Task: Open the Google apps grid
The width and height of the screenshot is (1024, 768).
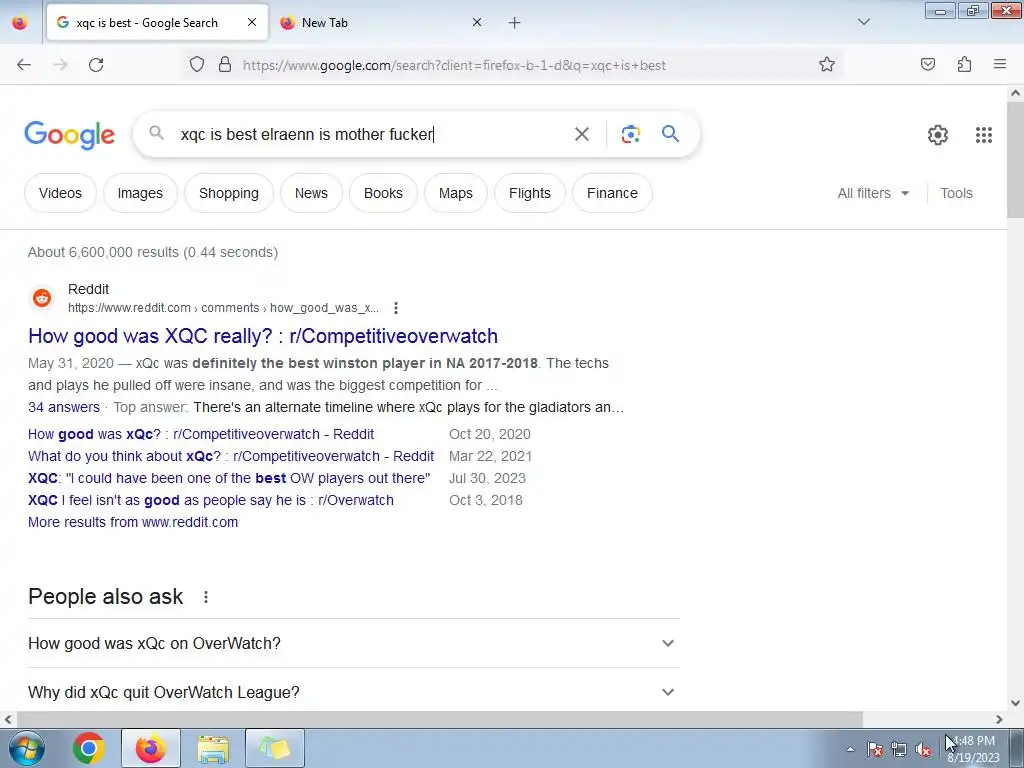Action: point(984,135)
